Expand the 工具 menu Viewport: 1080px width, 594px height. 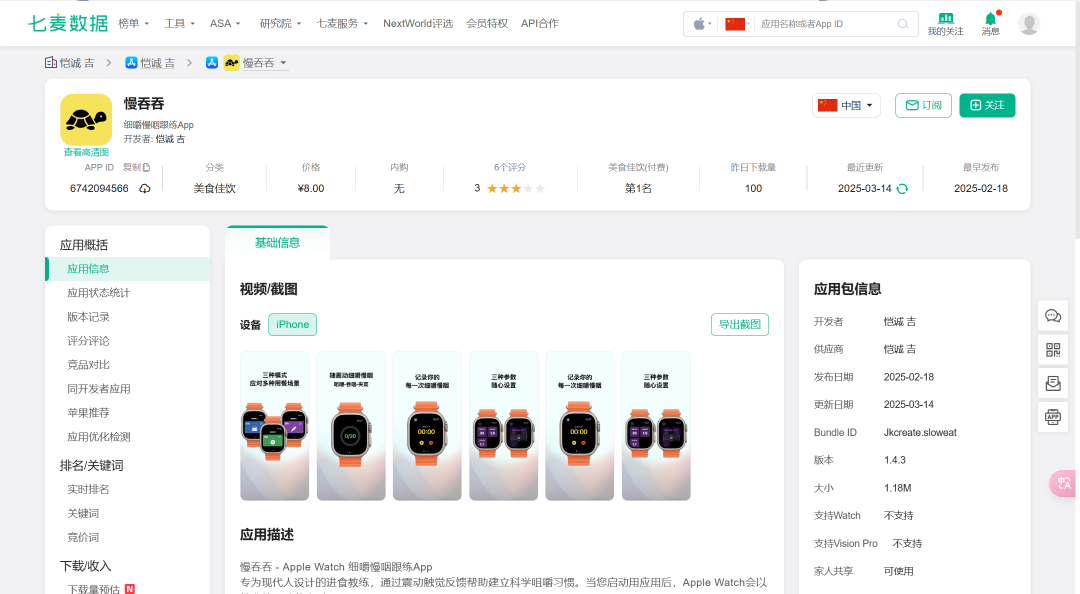(x=179, y=23)
